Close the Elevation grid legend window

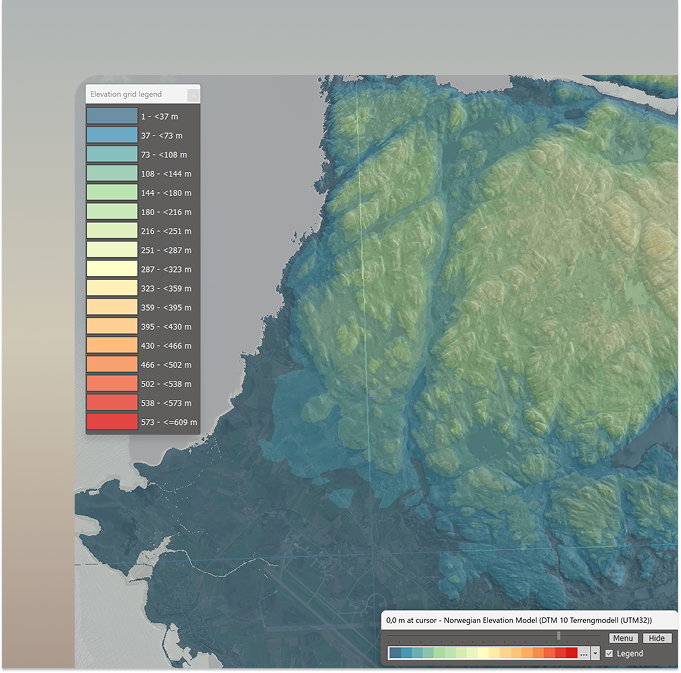[x=193, y=95]
